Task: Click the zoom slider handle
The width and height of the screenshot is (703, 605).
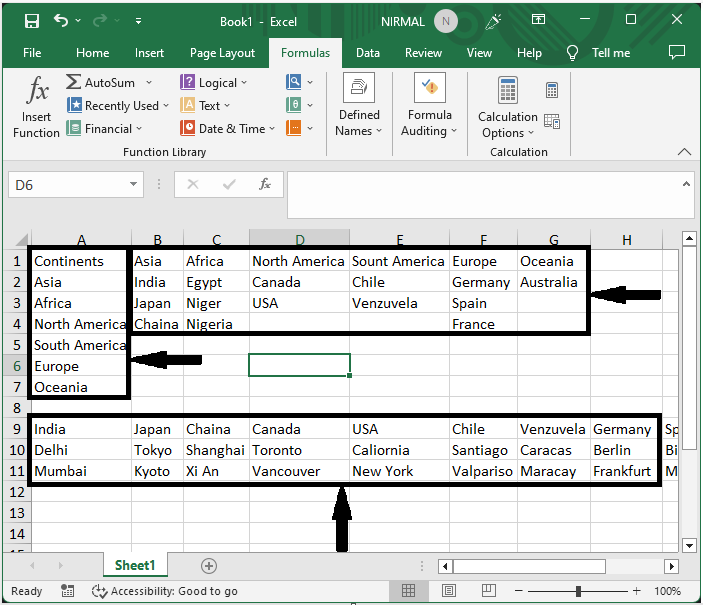Action: [578, 591]
